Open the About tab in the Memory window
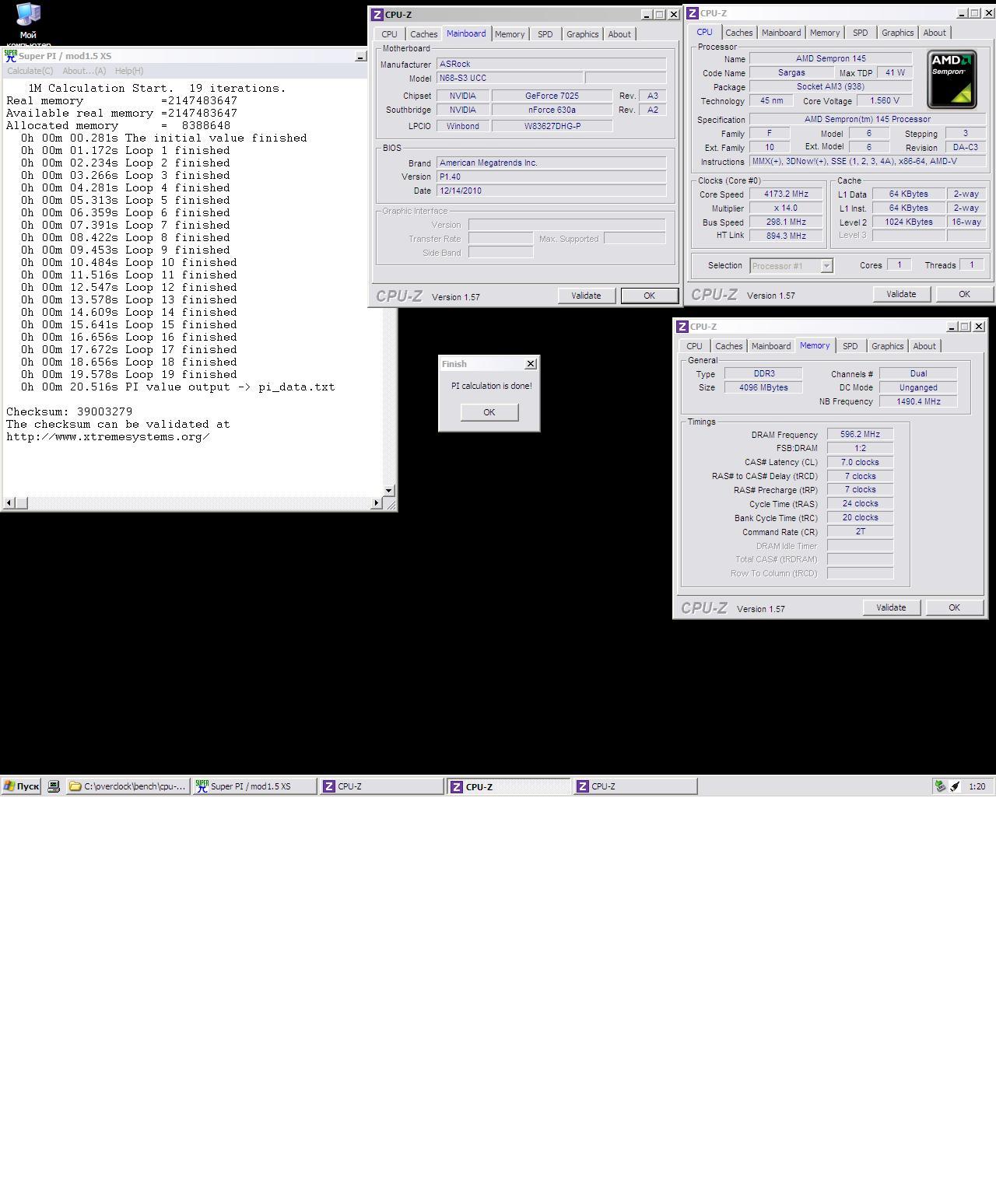The image size is (996, 1204). pyautogui.click(x=924, y=346)
